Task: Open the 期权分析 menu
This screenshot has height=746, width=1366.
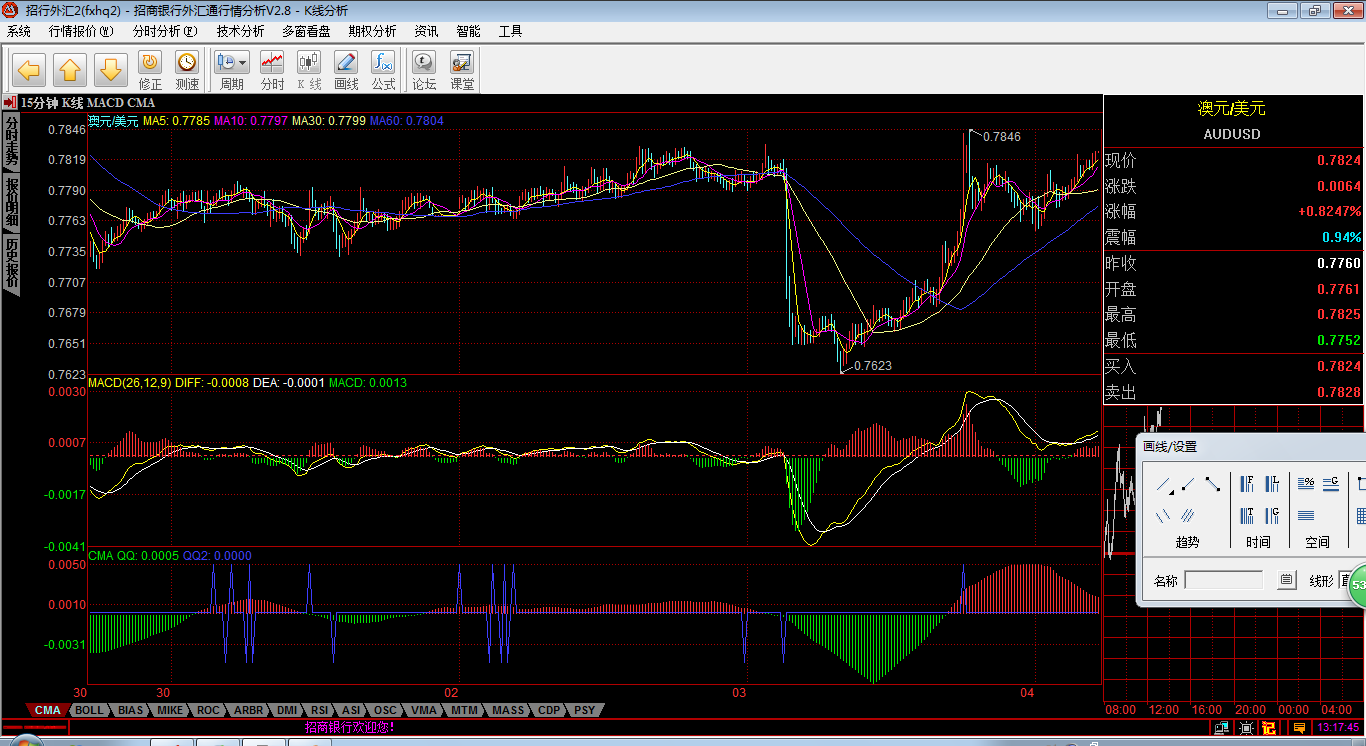Action: [372, 31]
